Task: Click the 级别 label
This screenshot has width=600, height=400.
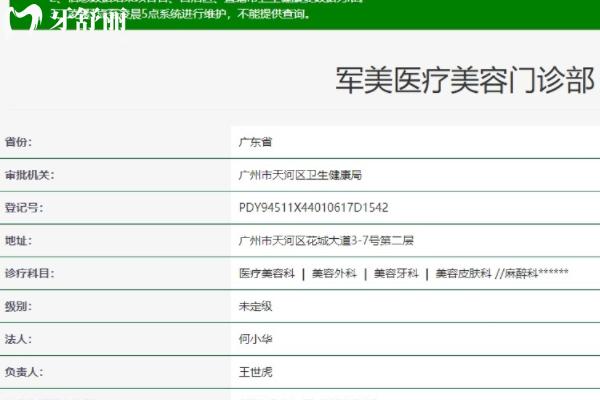Action: tap(18, 307)
